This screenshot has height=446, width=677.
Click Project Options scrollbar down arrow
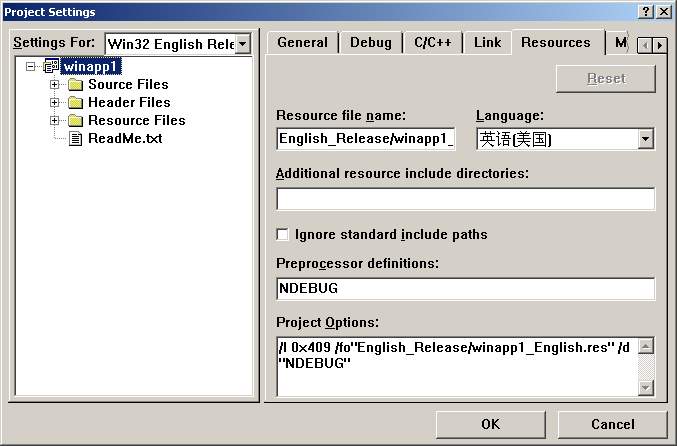(x=646, y=388)
